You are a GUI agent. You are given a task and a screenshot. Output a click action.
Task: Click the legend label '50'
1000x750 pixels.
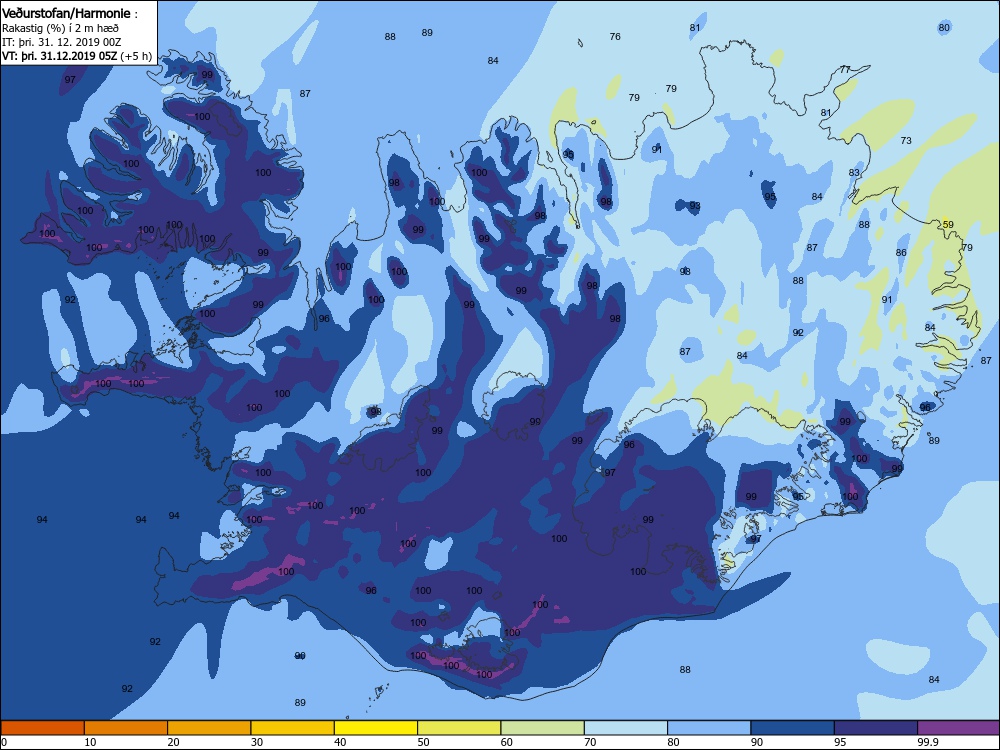[423, 742]
